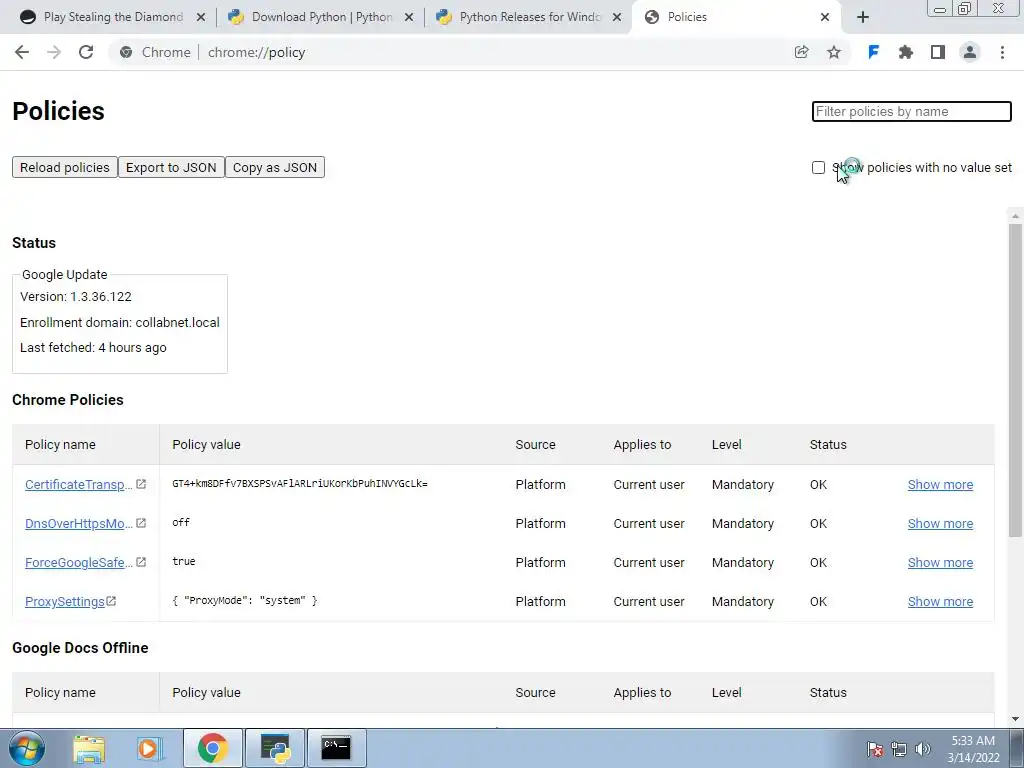Switch to the Chrome taskbar icon
Viewport: 1024px width, 768px height.
[x=212, y=748]
